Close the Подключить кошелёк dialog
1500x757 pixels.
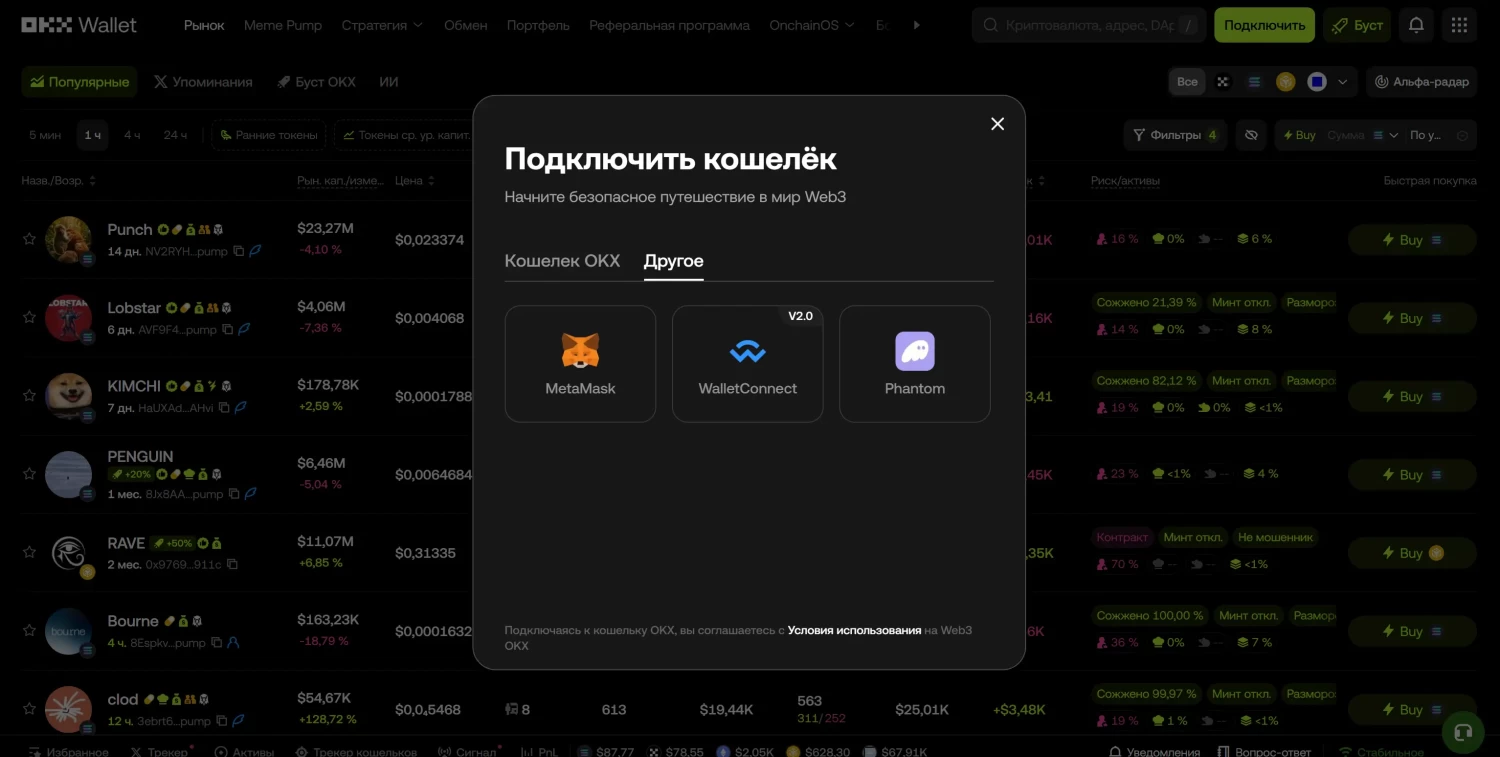click(997, 124)
